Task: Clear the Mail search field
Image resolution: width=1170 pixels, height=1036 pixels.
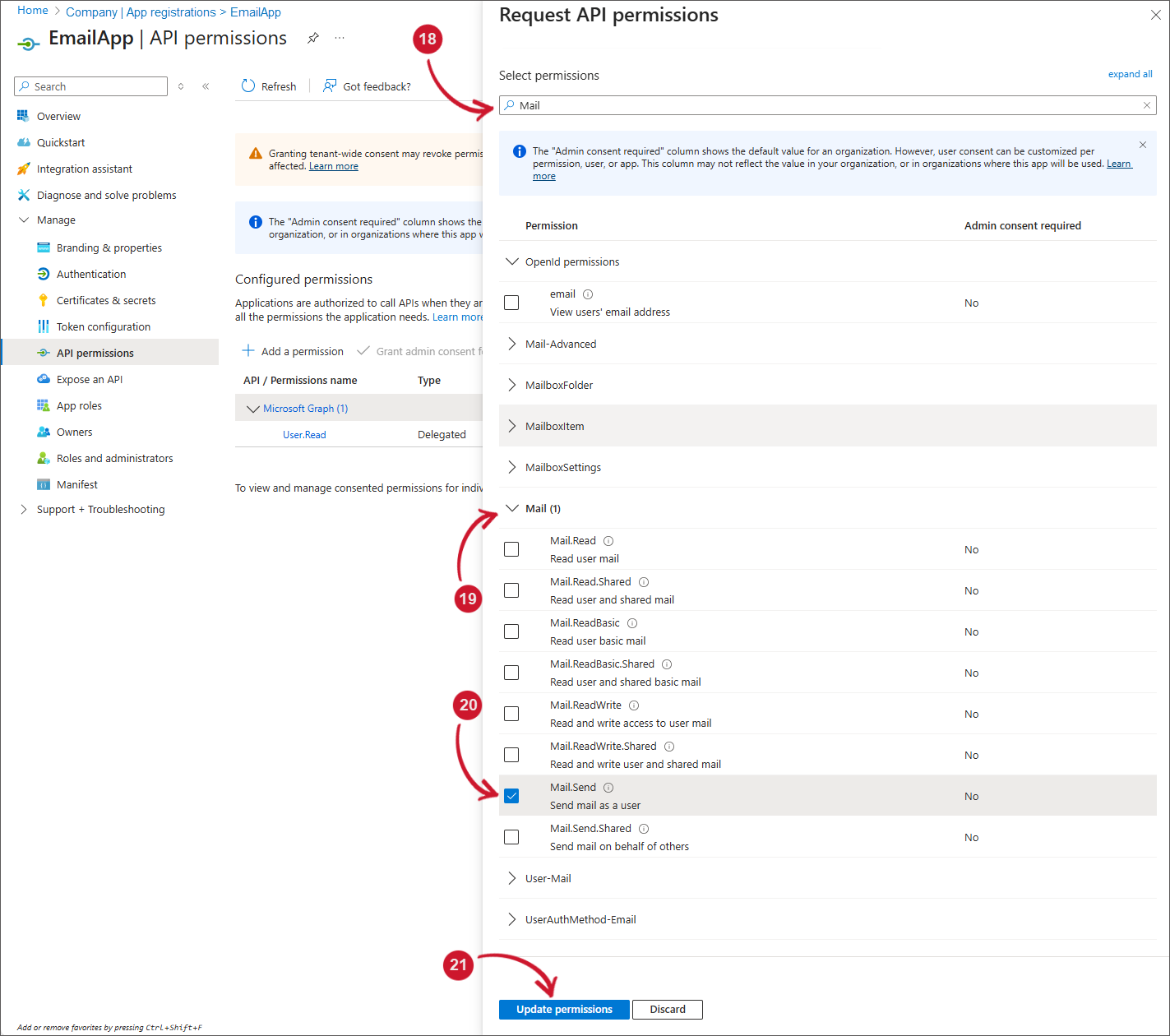Action: 1147,105
